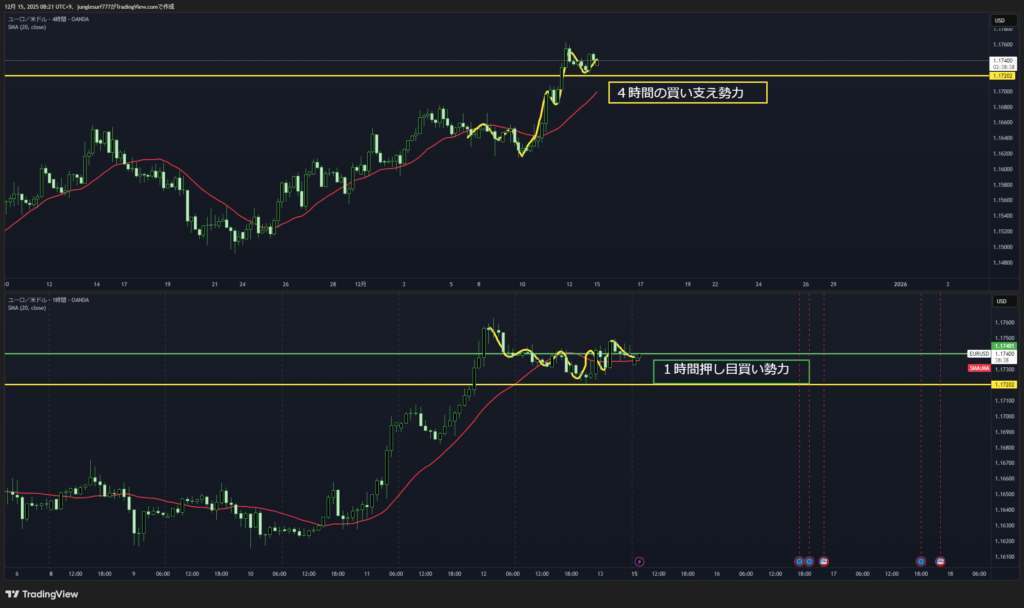The image size is (1024, 608).
Task: Click the red SMA:MA indicator label
Action: tap(979, 368)
